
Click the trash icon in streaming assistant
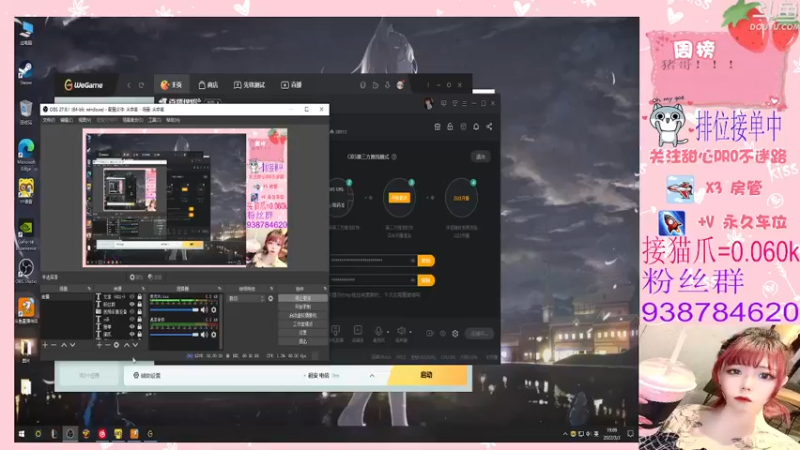point(437,127)
